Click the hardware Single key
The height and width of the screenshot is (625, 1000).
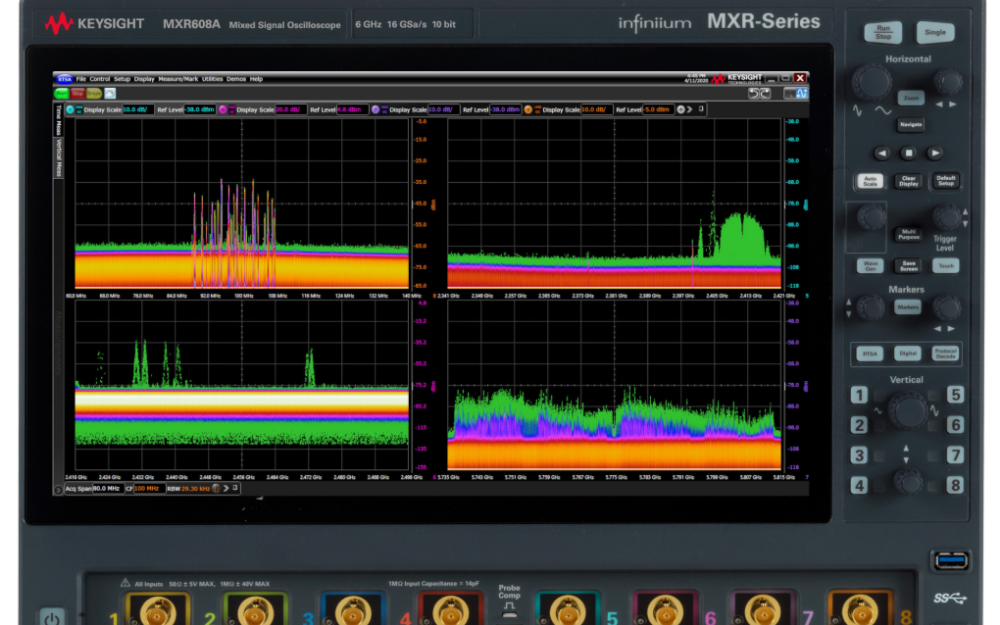[x=935, y=33]
